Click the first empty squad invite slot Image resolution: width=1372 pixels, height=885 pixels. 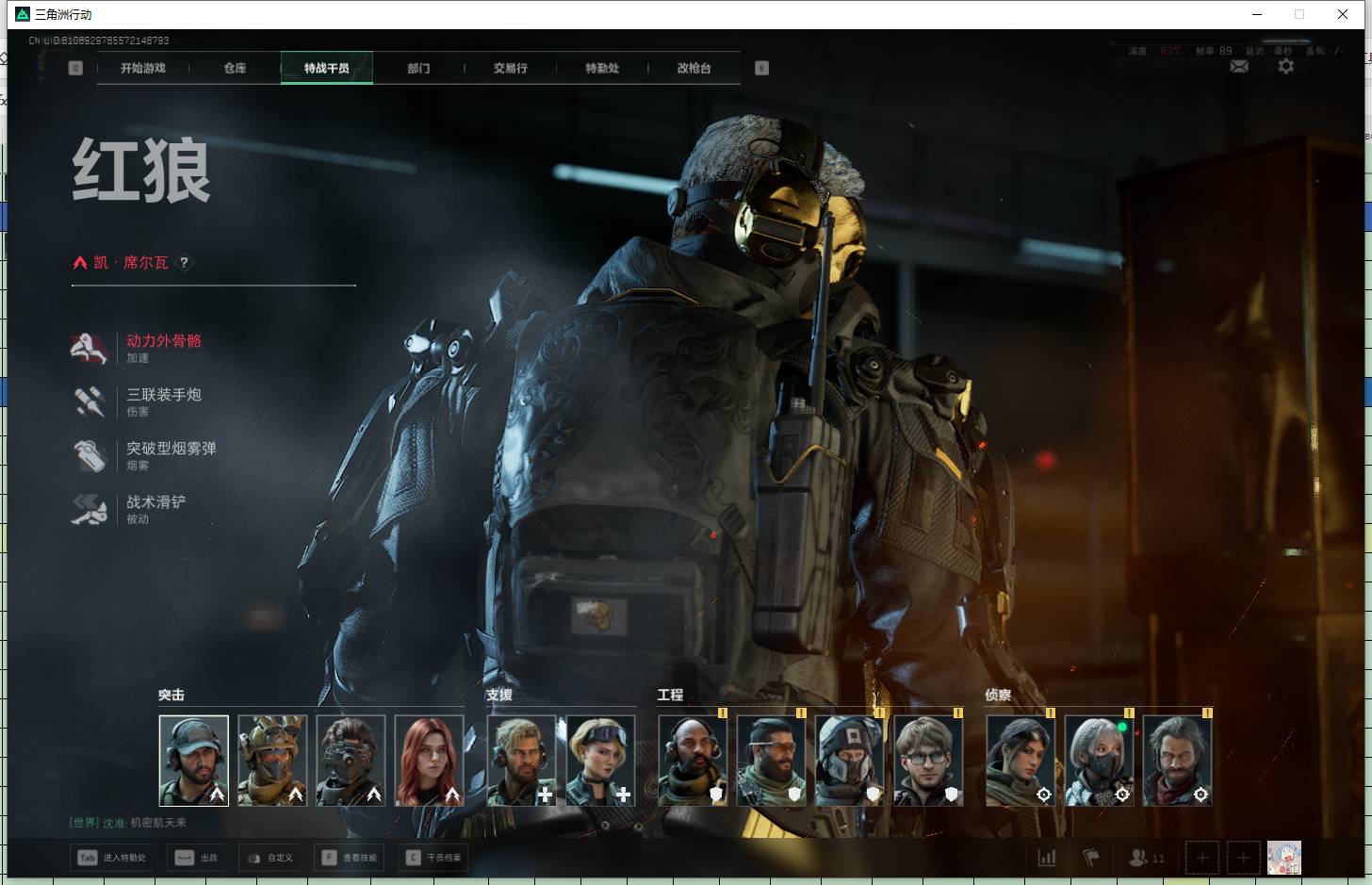point(1201,858)
